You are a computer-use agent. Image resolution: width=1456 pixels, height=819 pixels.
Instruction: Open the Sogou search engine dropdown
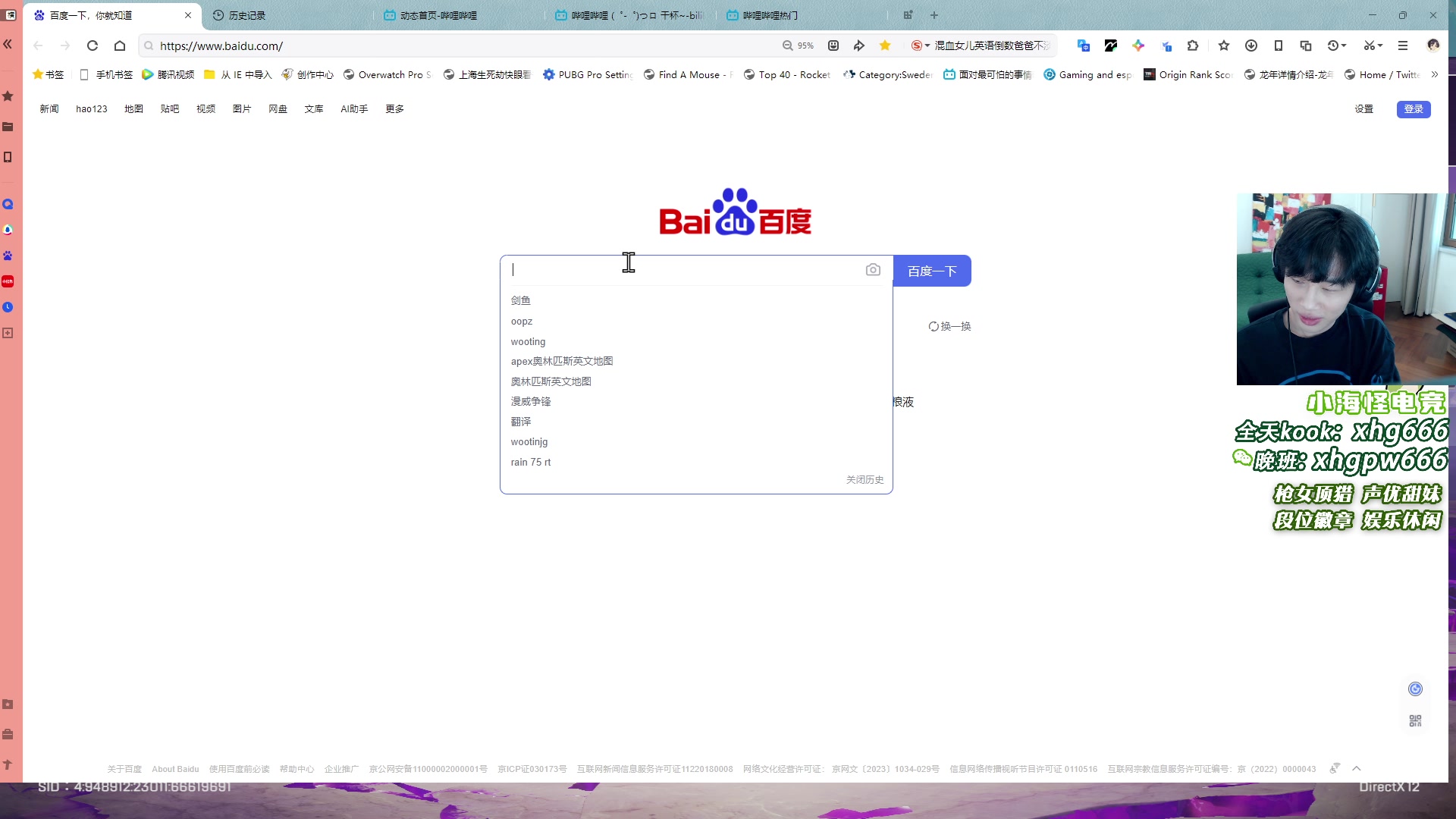920,45
